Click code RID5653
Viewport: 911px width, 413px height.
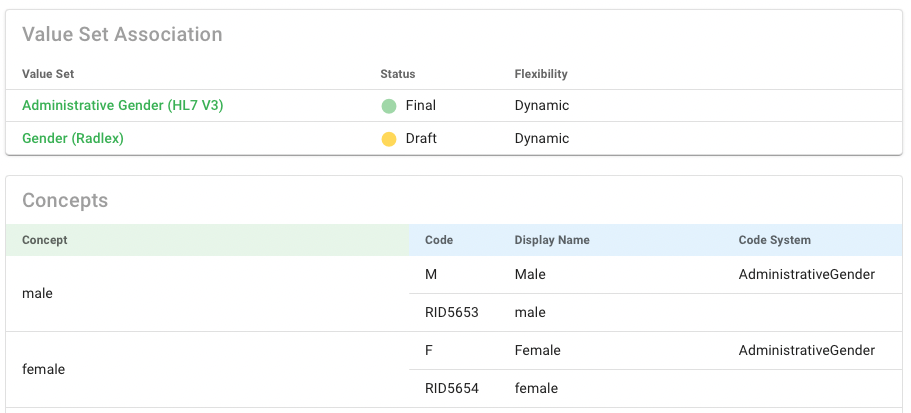tap(451, 313)
